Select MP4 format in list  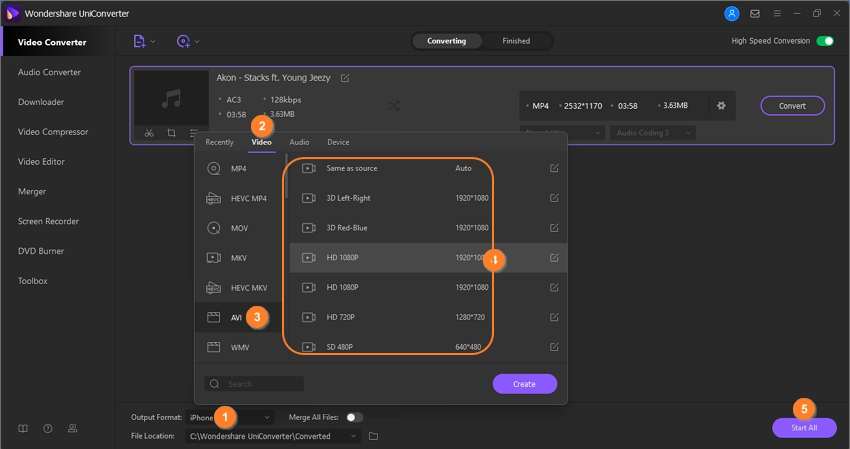click(x=239, y=169)
